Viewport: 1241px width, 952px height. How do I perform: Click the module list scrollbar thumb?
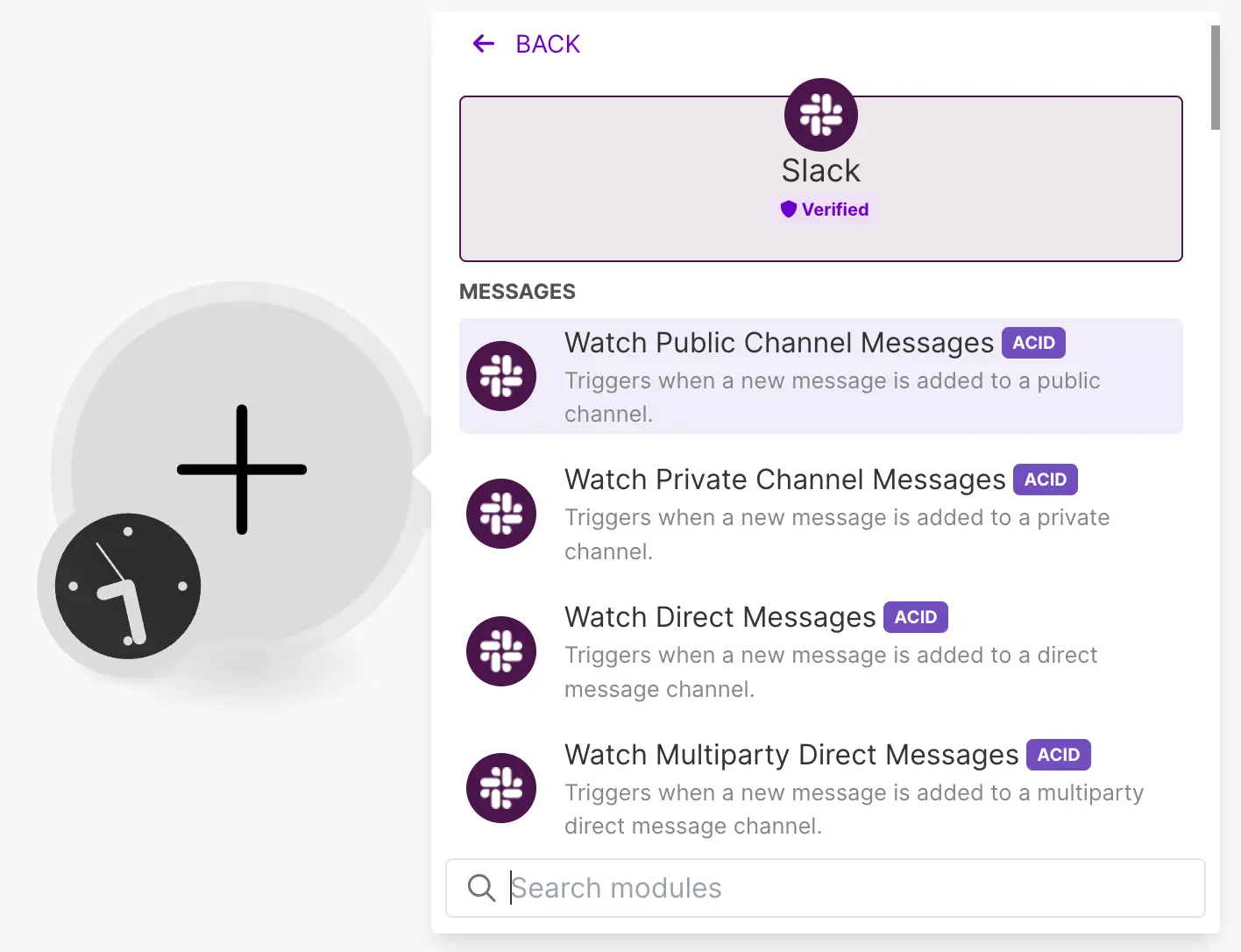coord(1216,77)
